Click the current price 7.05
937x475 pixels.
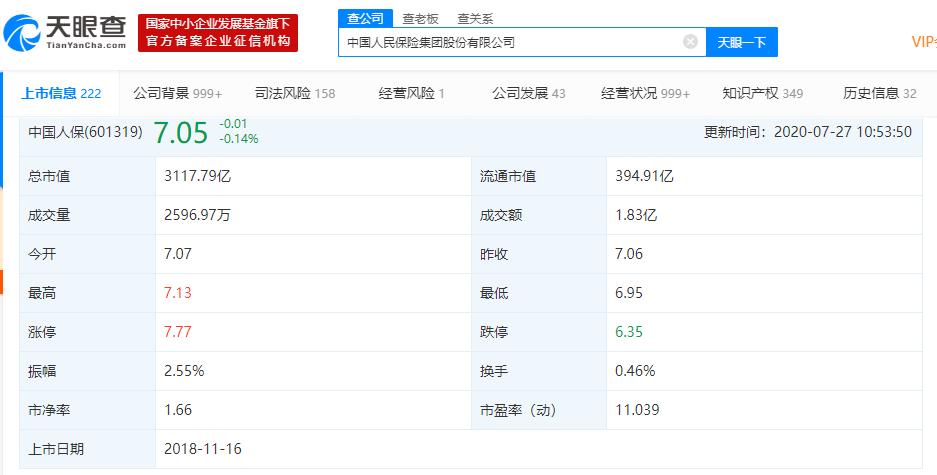pos(181,133)
